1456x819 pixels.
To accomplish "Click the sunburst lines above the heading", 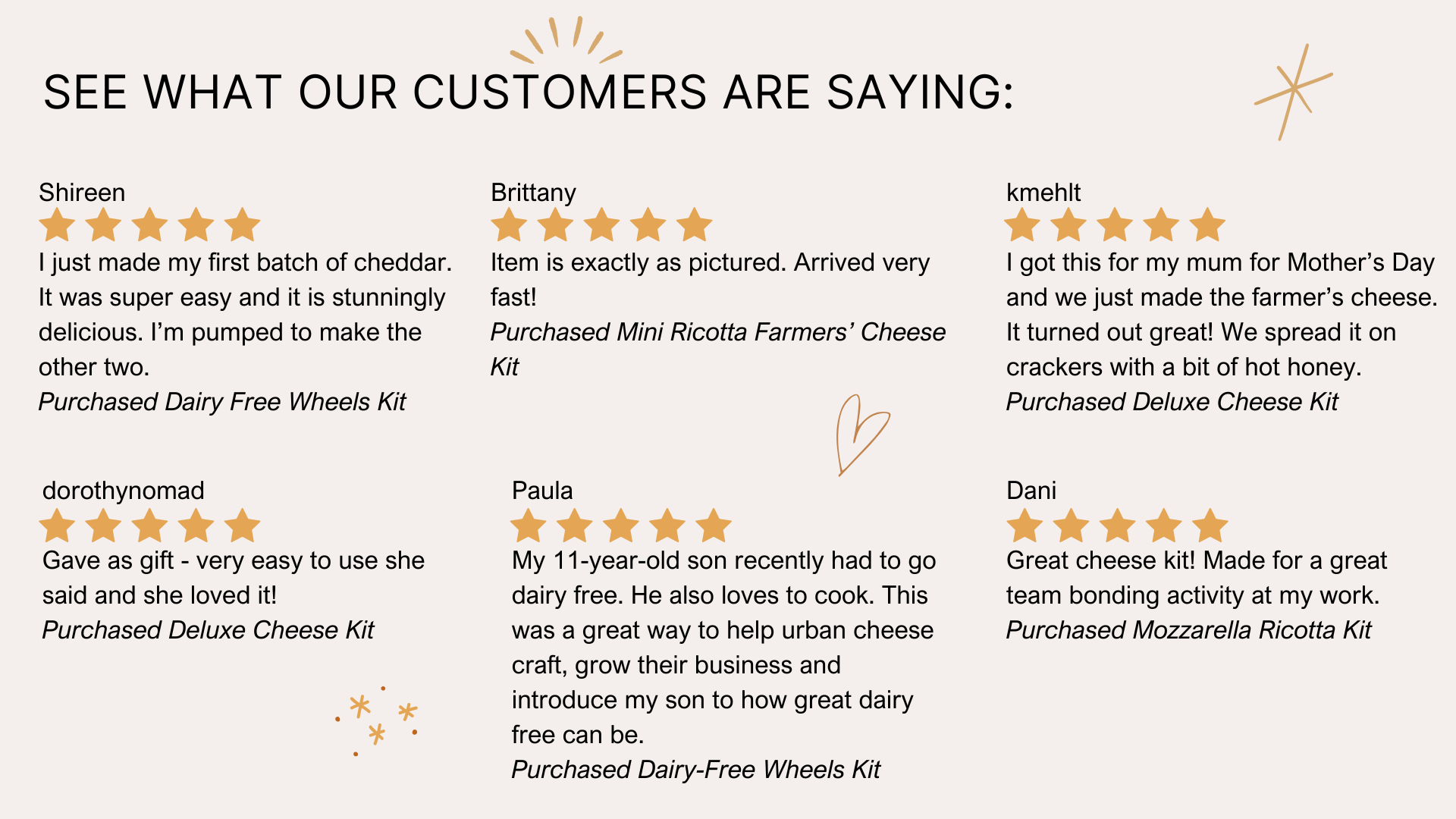I will tap(566, 40).
